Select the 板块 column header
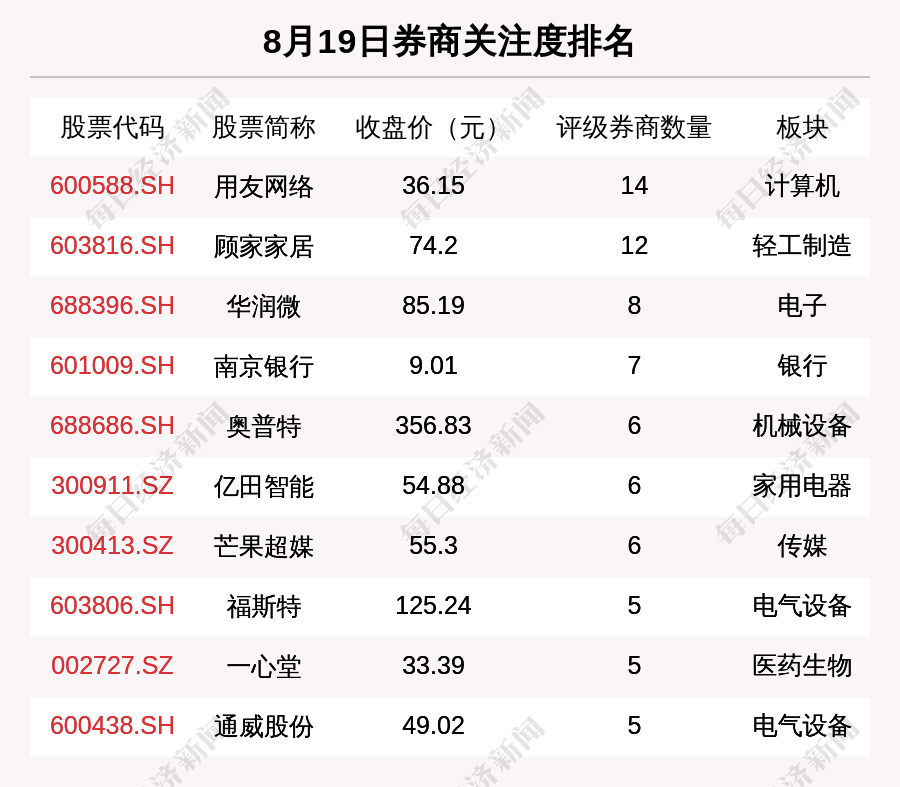Image resolution: width=900 pixels, height=787 pixels. click(802, 127)
